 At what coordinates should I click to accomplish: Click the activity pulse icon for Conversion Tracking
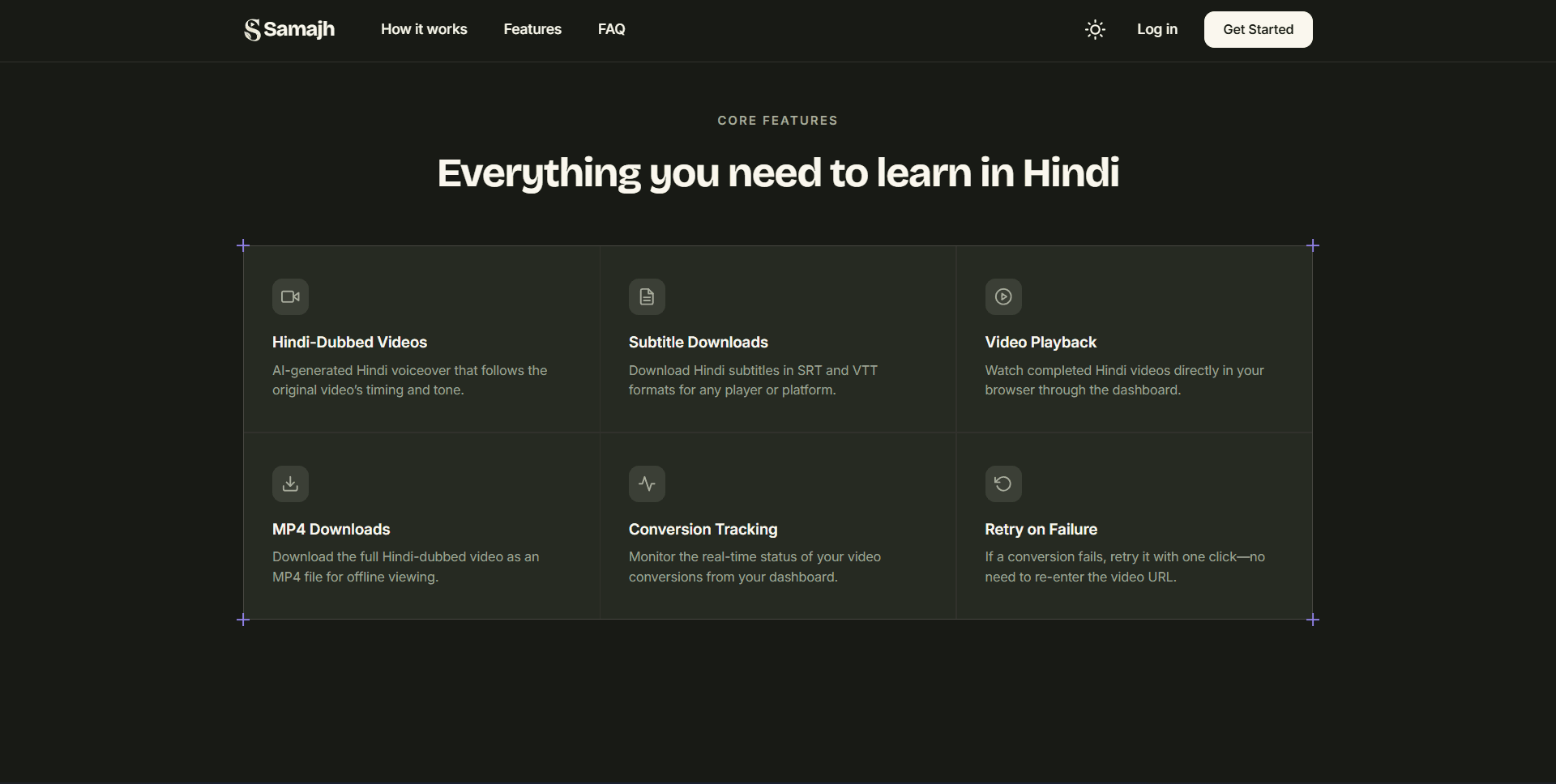(x=647, y=484)
